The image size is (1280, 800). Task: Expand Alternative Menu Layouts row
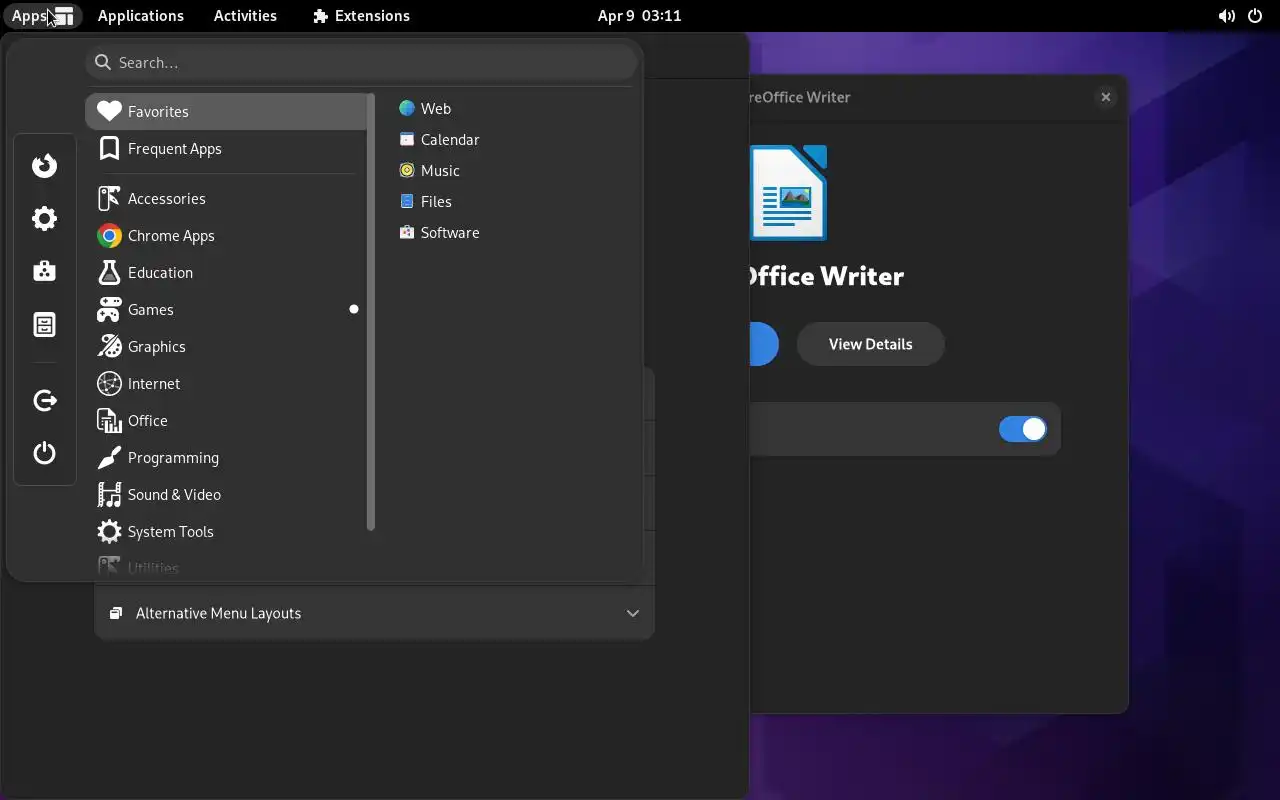(374, 613)
